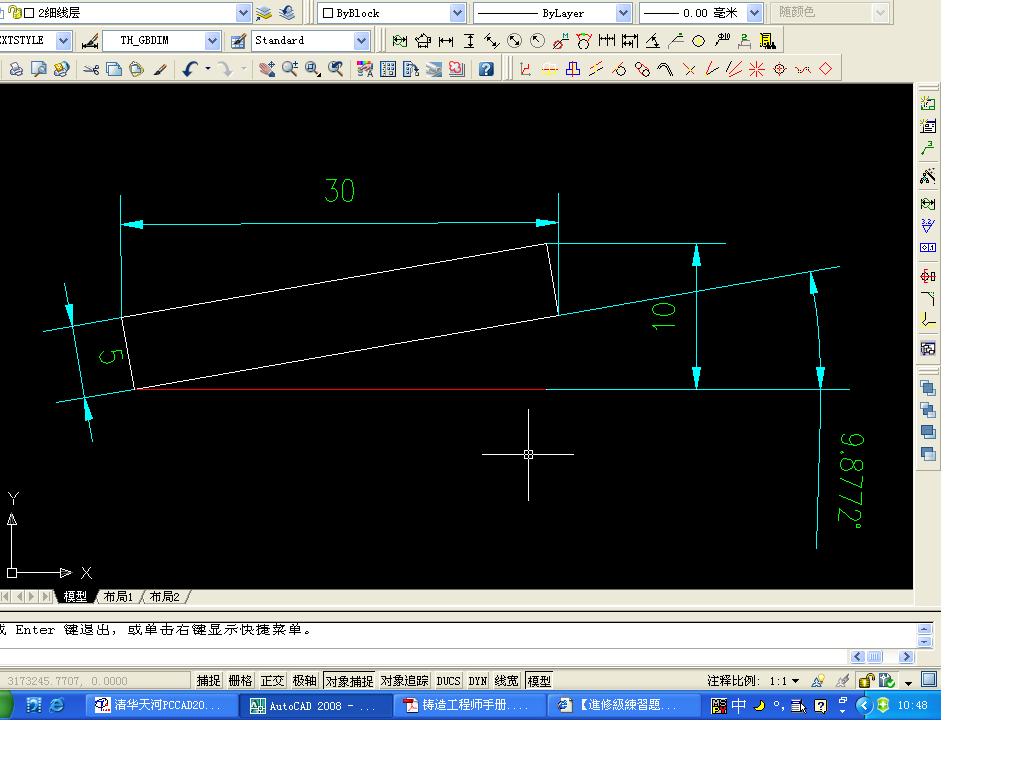Switch to the 模型 tab
1024x768 pixels.
tap(75, 596)
